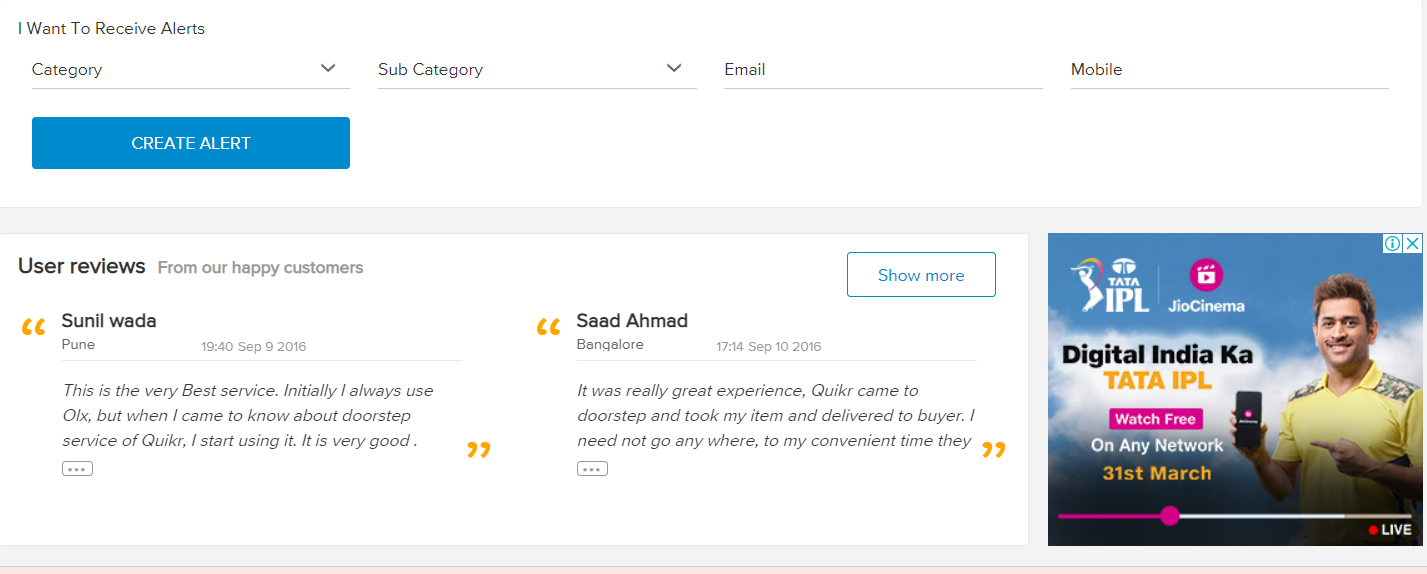
Task: Click closing quote mark of Saad's review
Action: point(994,450)
